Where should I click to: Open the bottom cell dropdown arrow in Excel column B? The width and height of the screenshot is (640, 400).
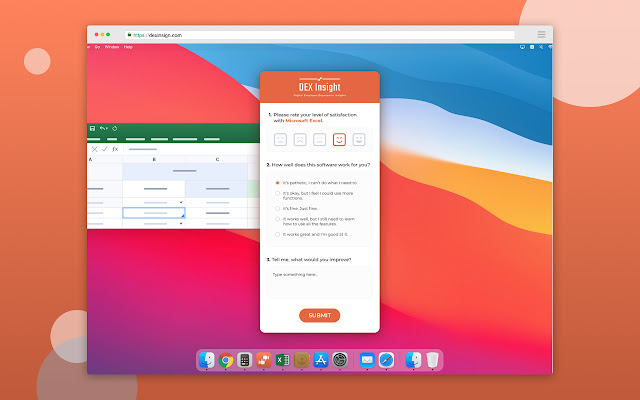[x=181, y=224]
